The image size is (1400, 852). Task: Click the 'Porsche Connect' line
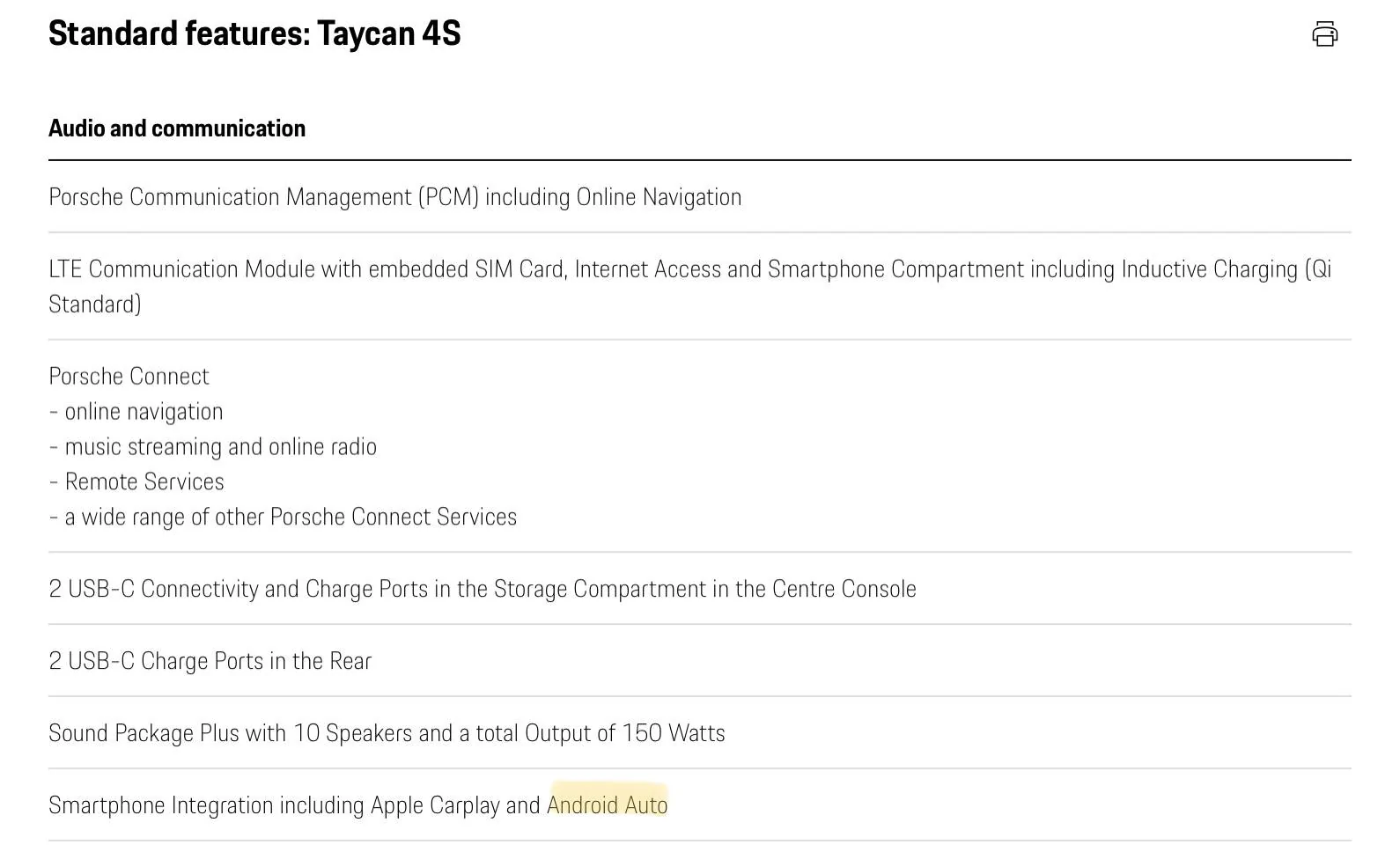129,377
